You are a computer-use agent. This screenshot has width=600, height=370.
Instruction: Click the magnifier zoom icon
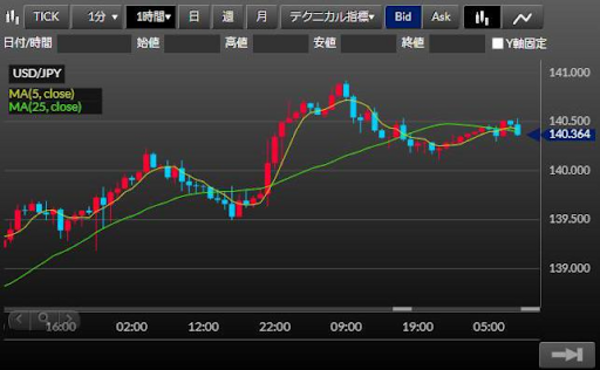click(x=44, y=318)
